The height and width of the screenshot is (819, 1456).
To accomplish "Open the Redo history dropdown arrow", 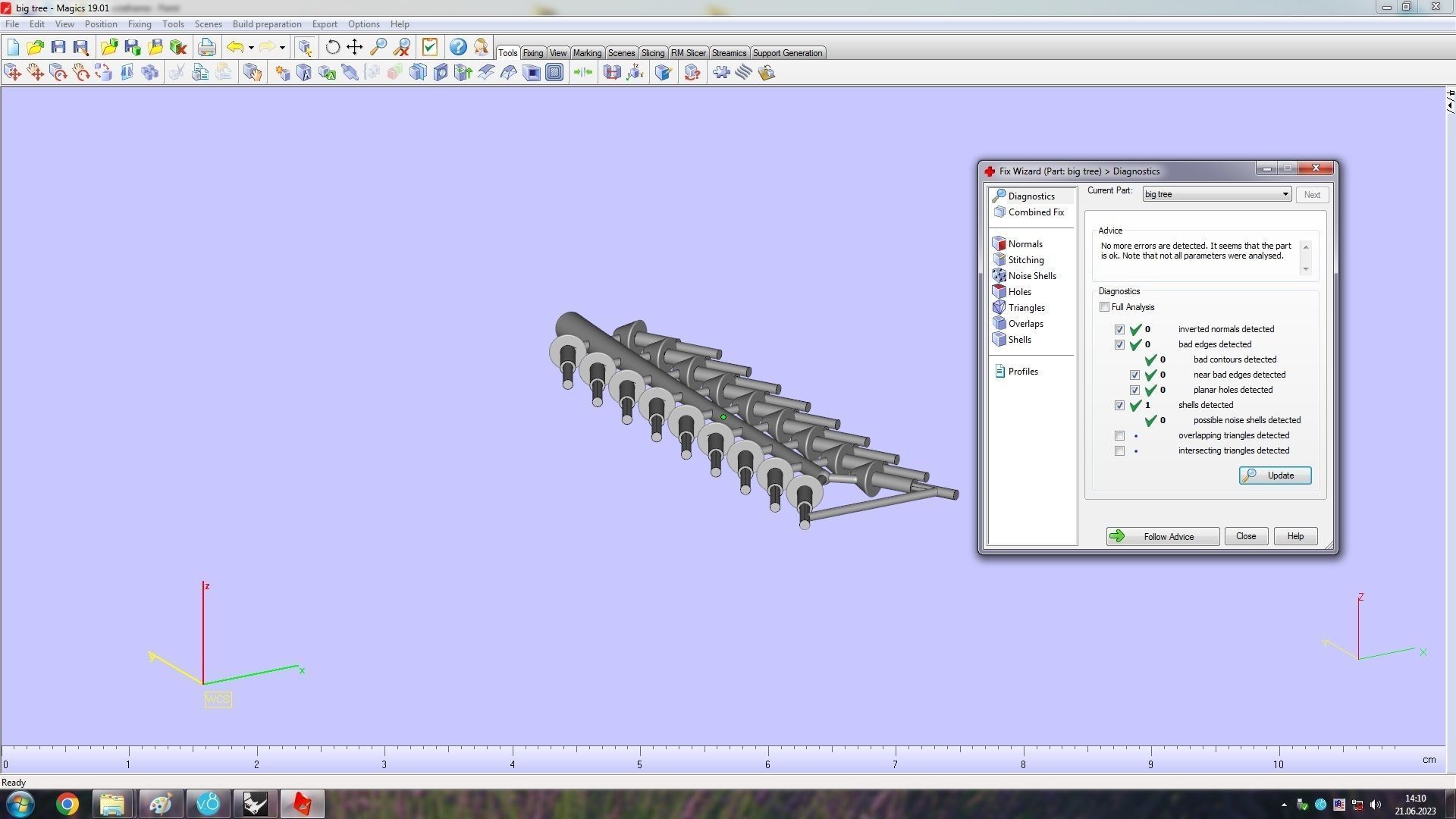I will pos(282,47).
